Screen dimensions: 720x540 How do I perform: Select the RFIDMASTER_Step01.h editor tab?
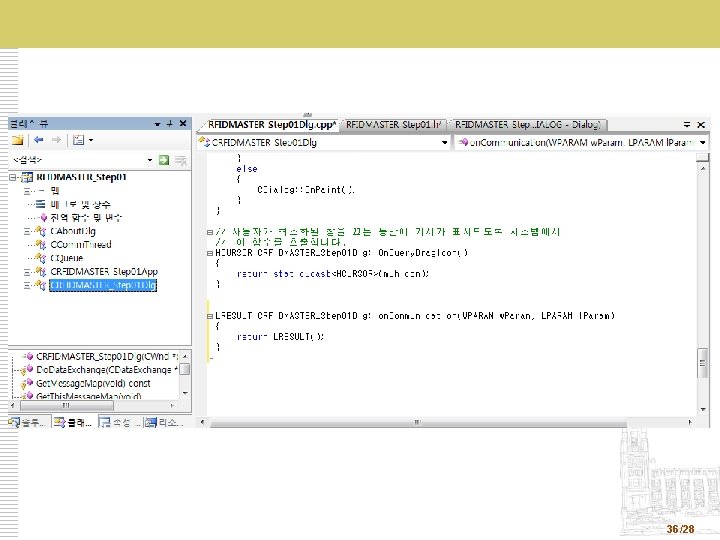(393, 124)
